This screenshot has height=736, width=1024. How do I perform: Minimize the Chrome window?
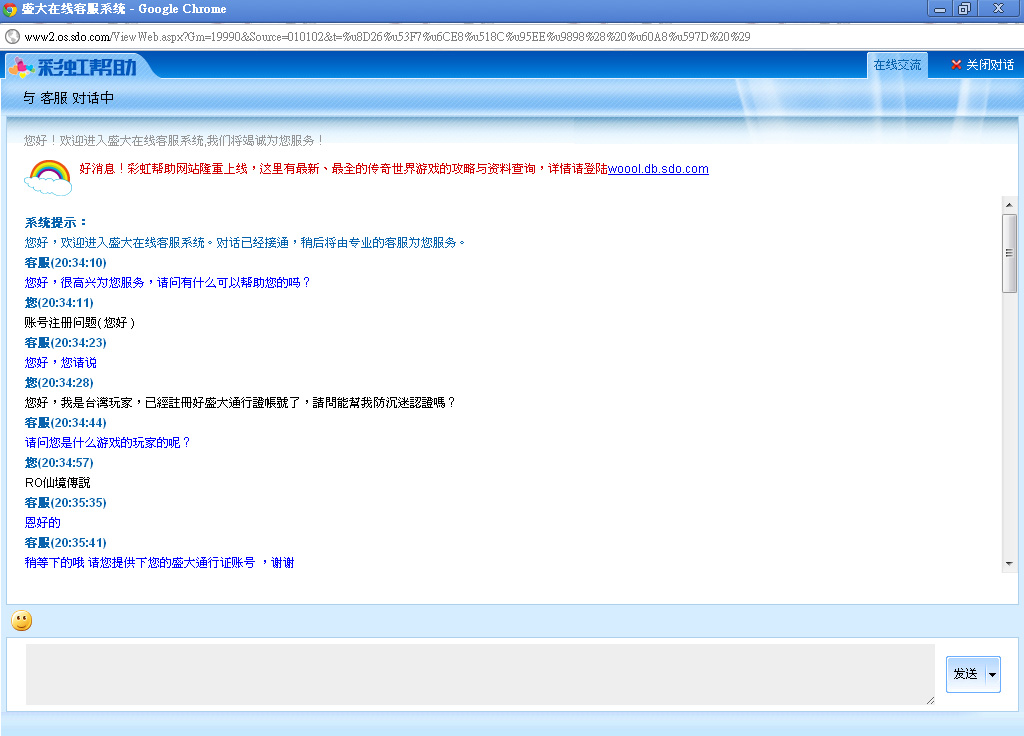940,9
